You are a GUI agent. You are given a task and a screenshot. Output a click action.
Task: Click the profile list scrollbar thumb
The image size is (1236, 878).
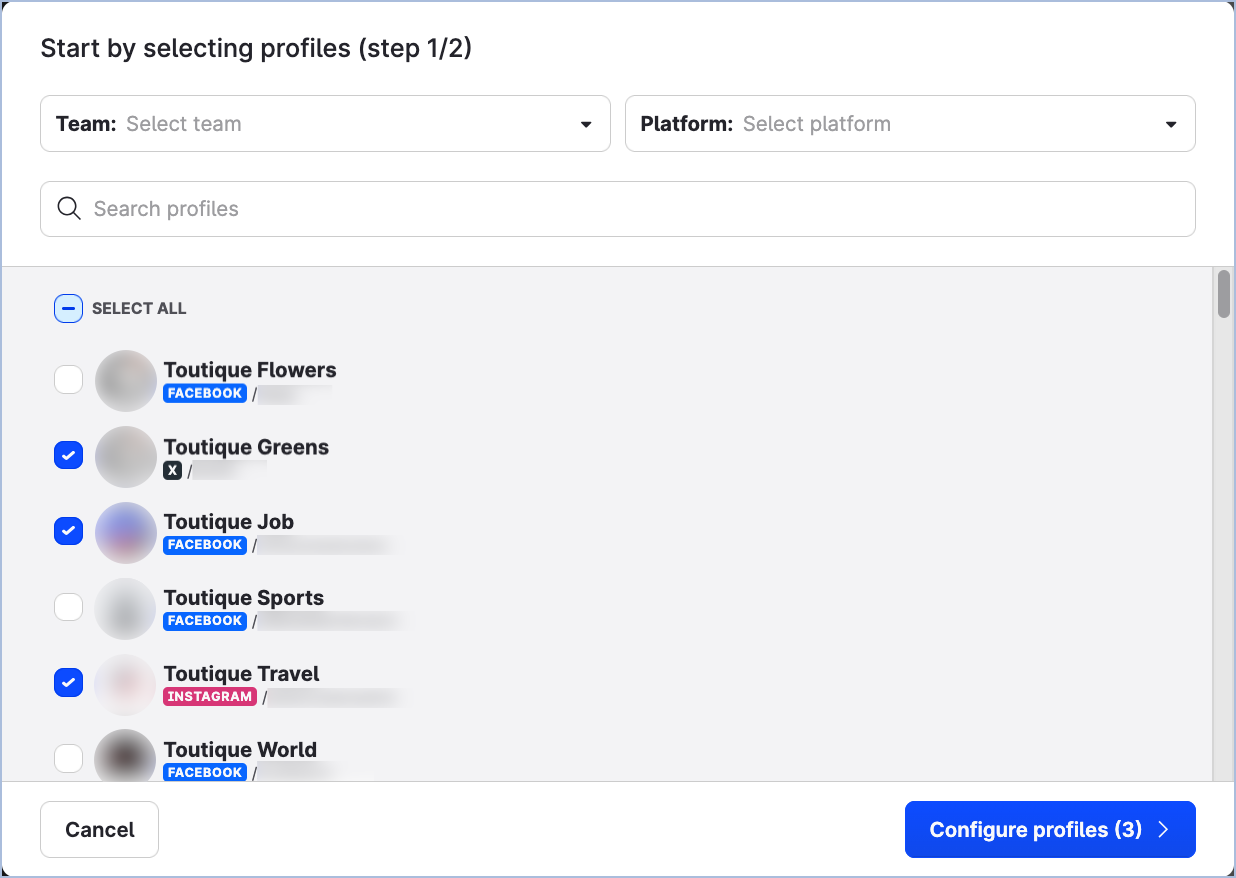point(1224,294)
